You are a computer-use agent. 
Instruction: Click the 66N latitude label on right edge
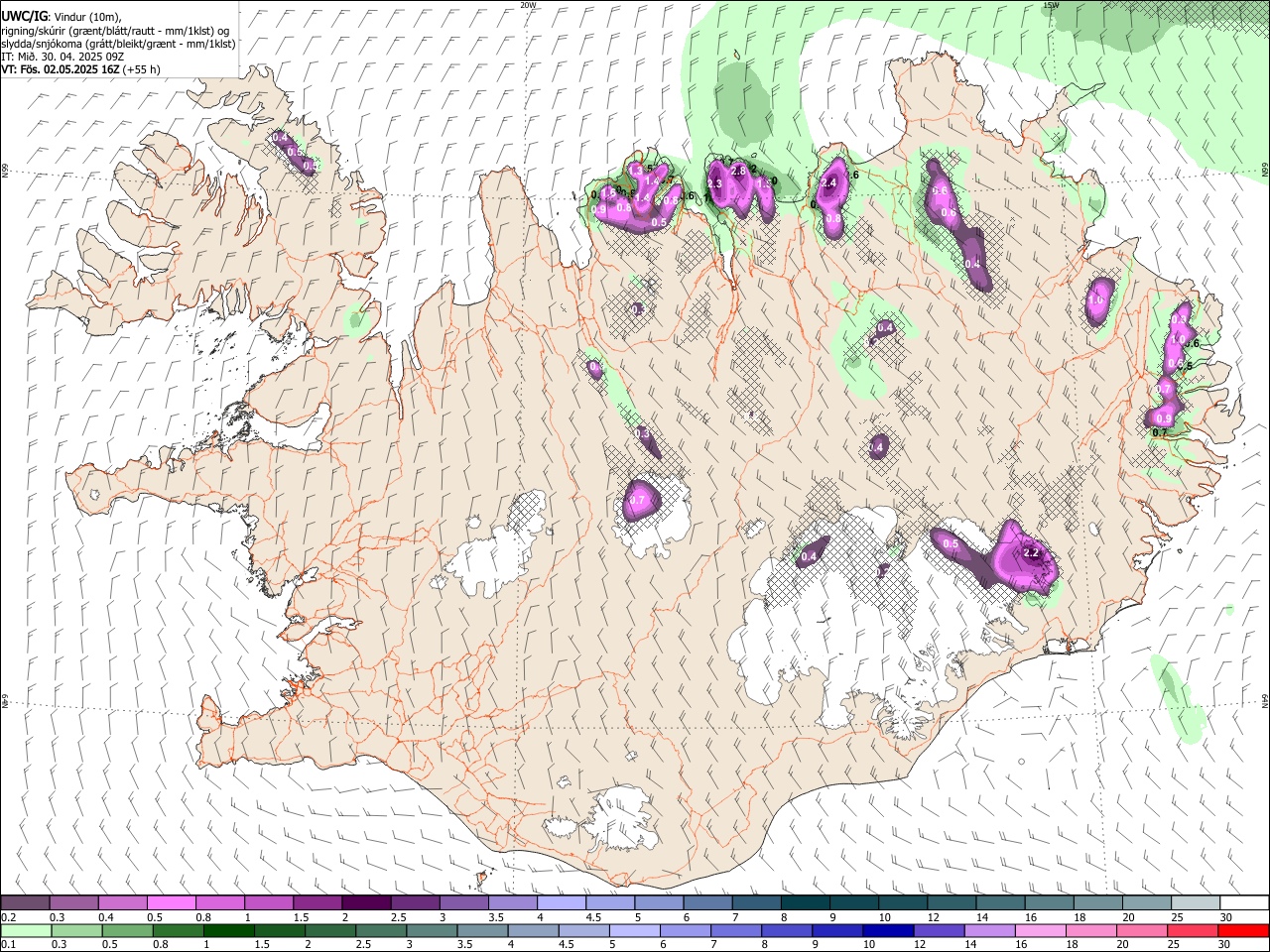tap(1265, 170)
